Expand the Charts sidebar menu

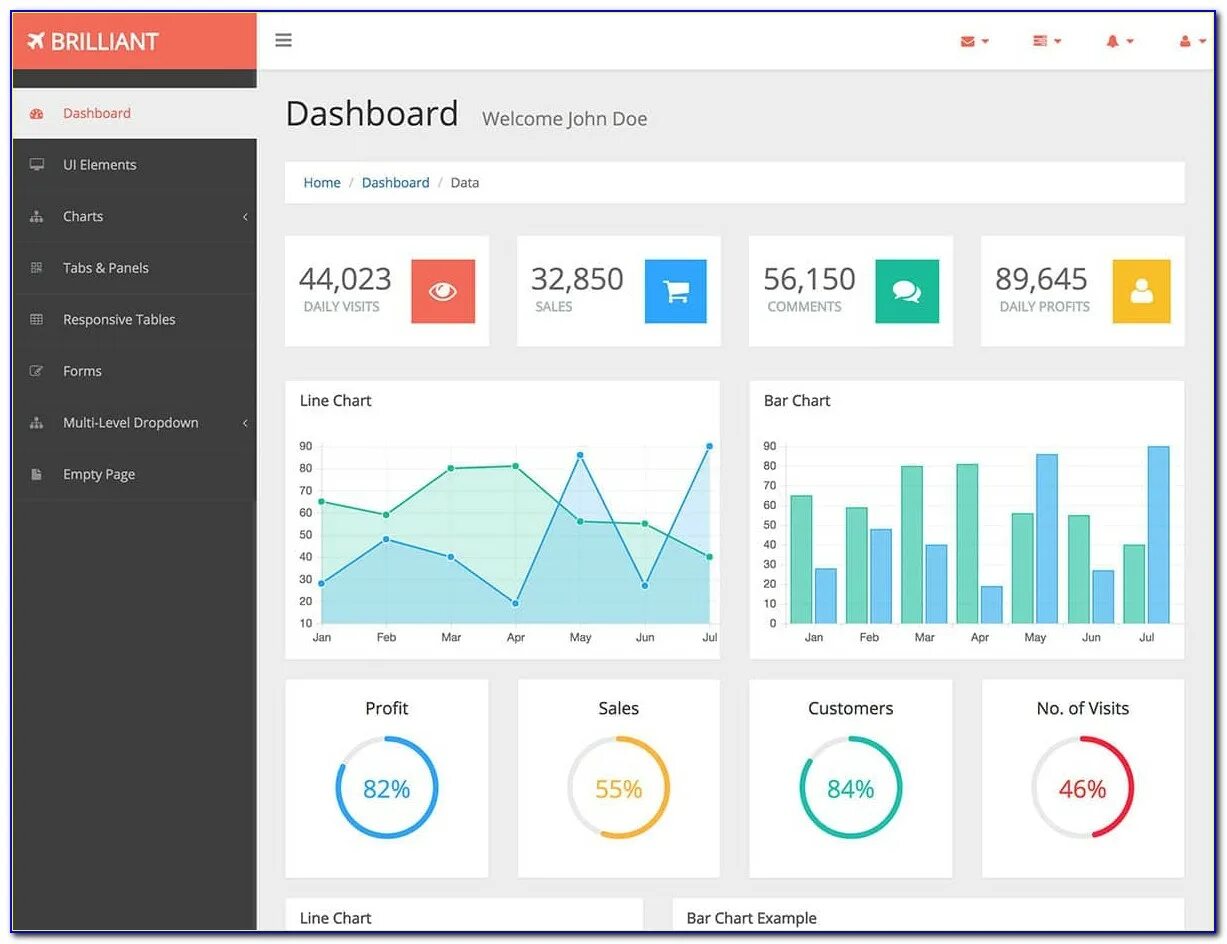[x=83, y=216]
